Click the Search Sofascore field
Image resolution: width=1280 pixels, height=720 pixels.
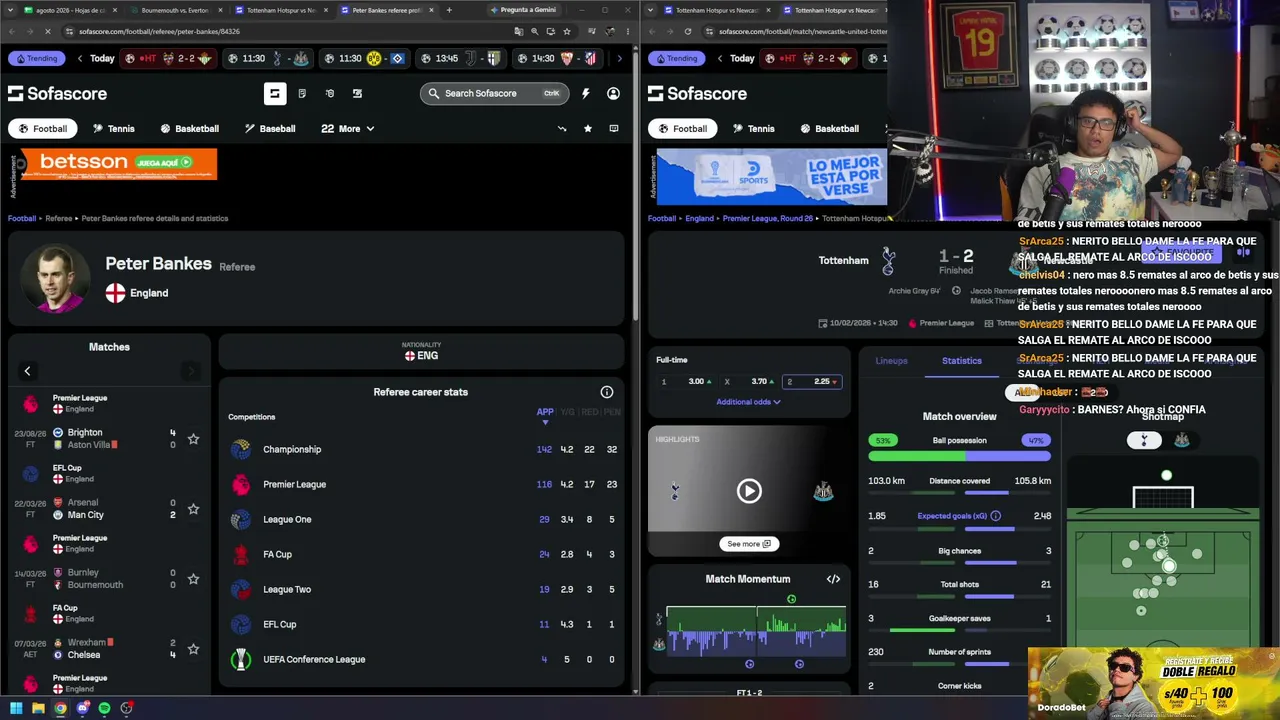pyautogui.click(x=494, y=93)
